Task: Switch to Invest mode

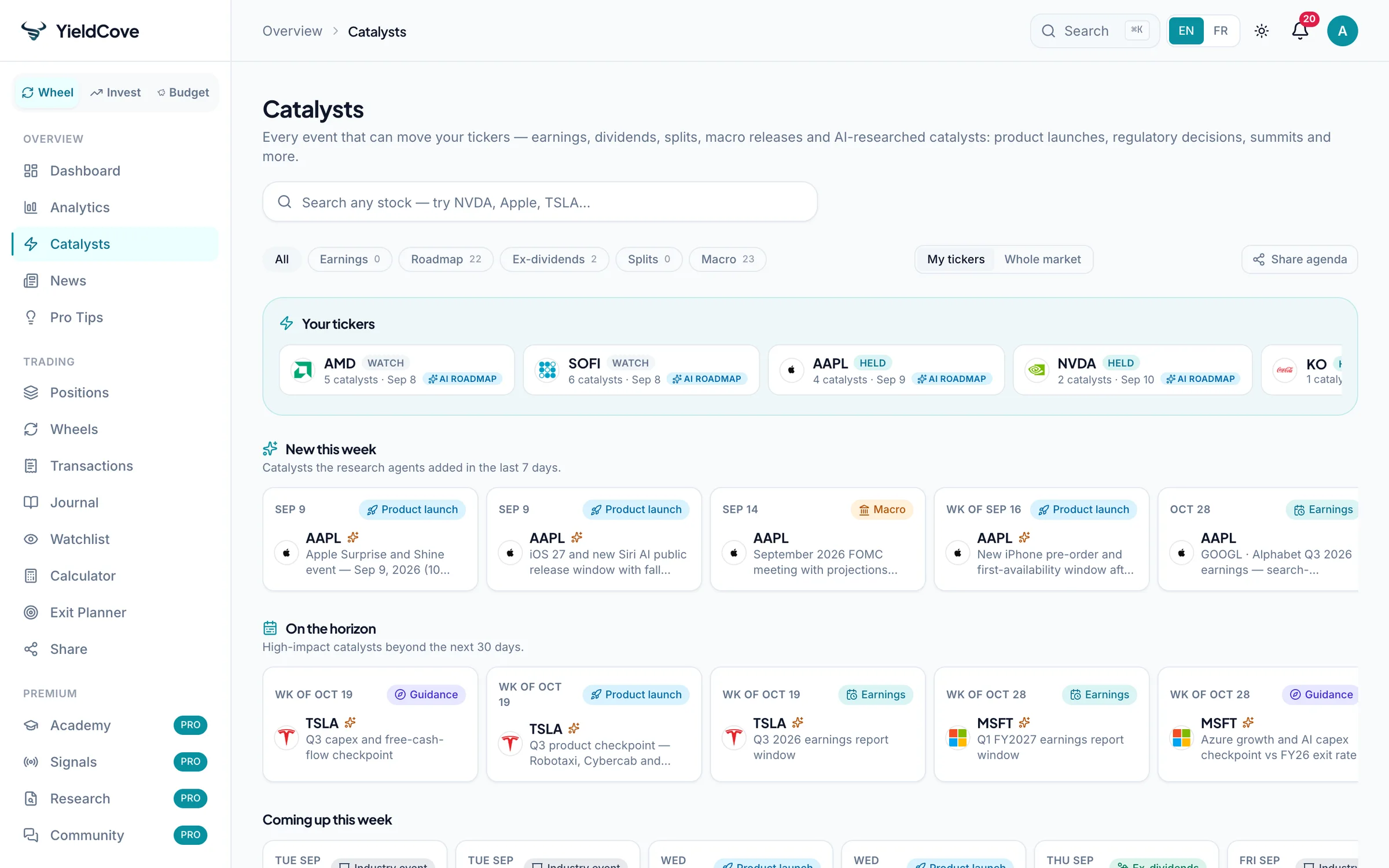Action: pos(116,93)
